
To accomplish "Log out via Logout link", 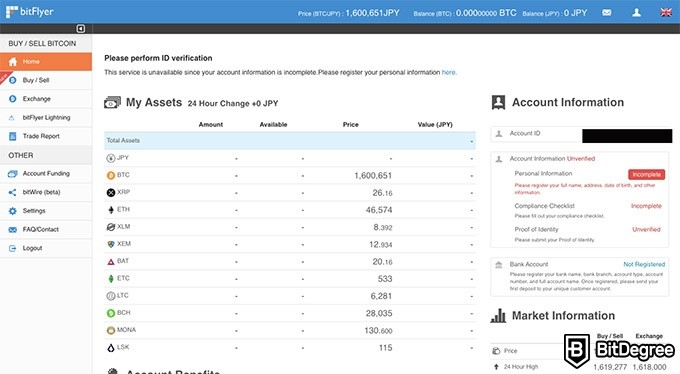I will point(46,248).
